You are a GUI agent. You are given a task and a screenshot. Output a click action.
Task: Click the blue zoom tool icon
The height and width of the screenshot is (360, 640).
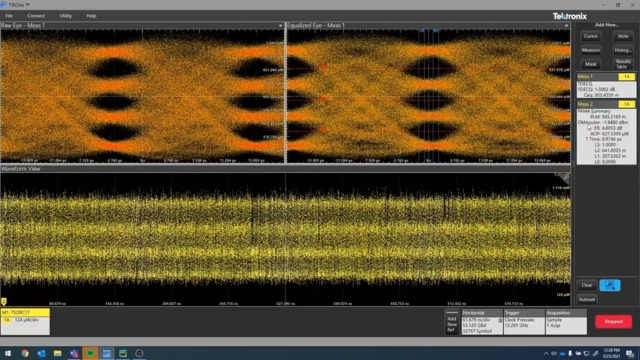[610, 285]
